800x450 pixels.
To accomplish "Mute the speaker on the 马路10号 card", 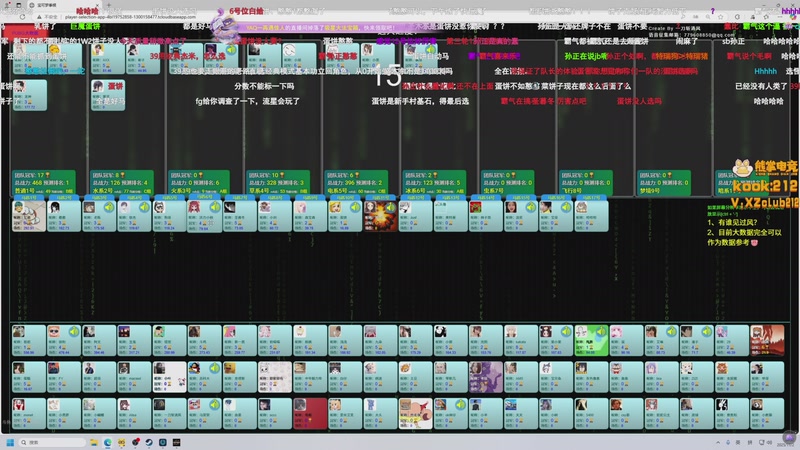I will (355, 208).
